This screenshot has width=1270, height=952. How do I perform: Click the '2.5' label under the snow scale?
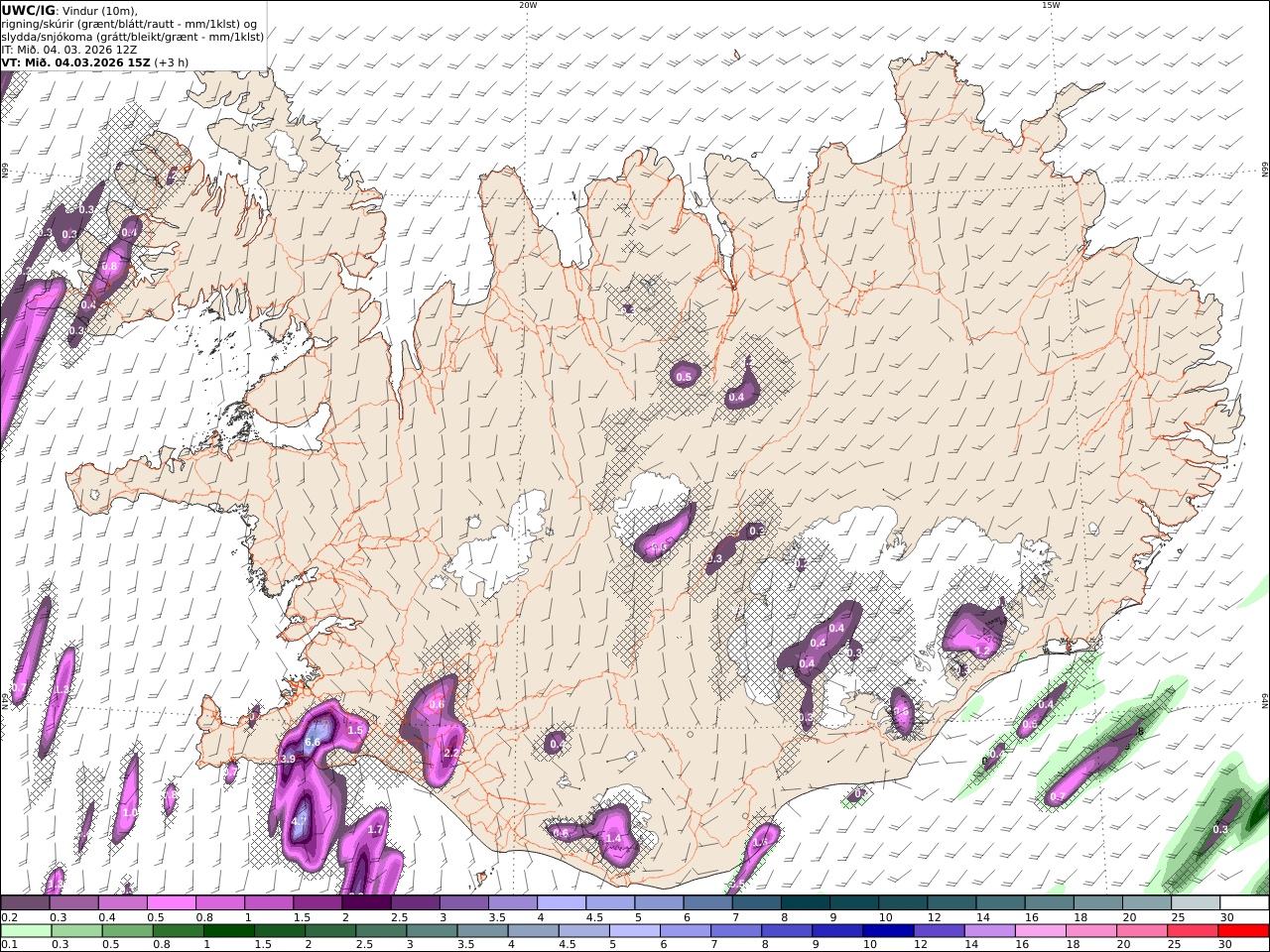[x=400, y=917]
